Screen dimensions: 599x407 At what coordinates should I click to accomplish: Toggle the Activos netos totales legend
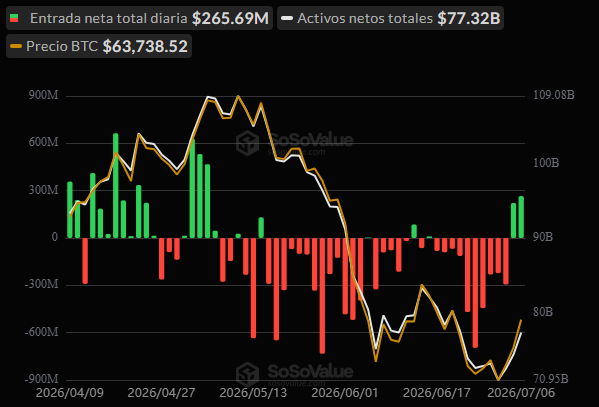390,18
